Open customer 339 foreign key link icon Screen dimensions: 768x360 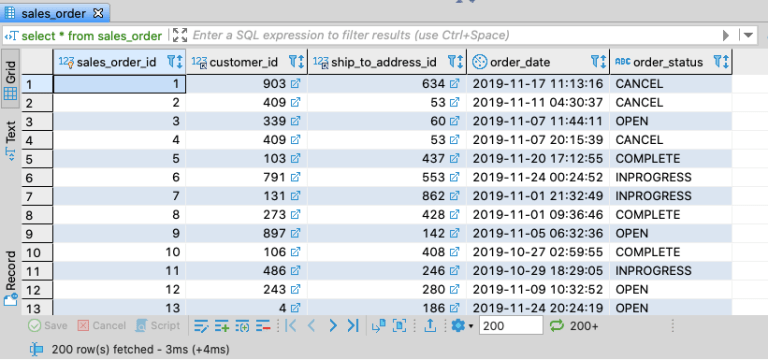295,121
